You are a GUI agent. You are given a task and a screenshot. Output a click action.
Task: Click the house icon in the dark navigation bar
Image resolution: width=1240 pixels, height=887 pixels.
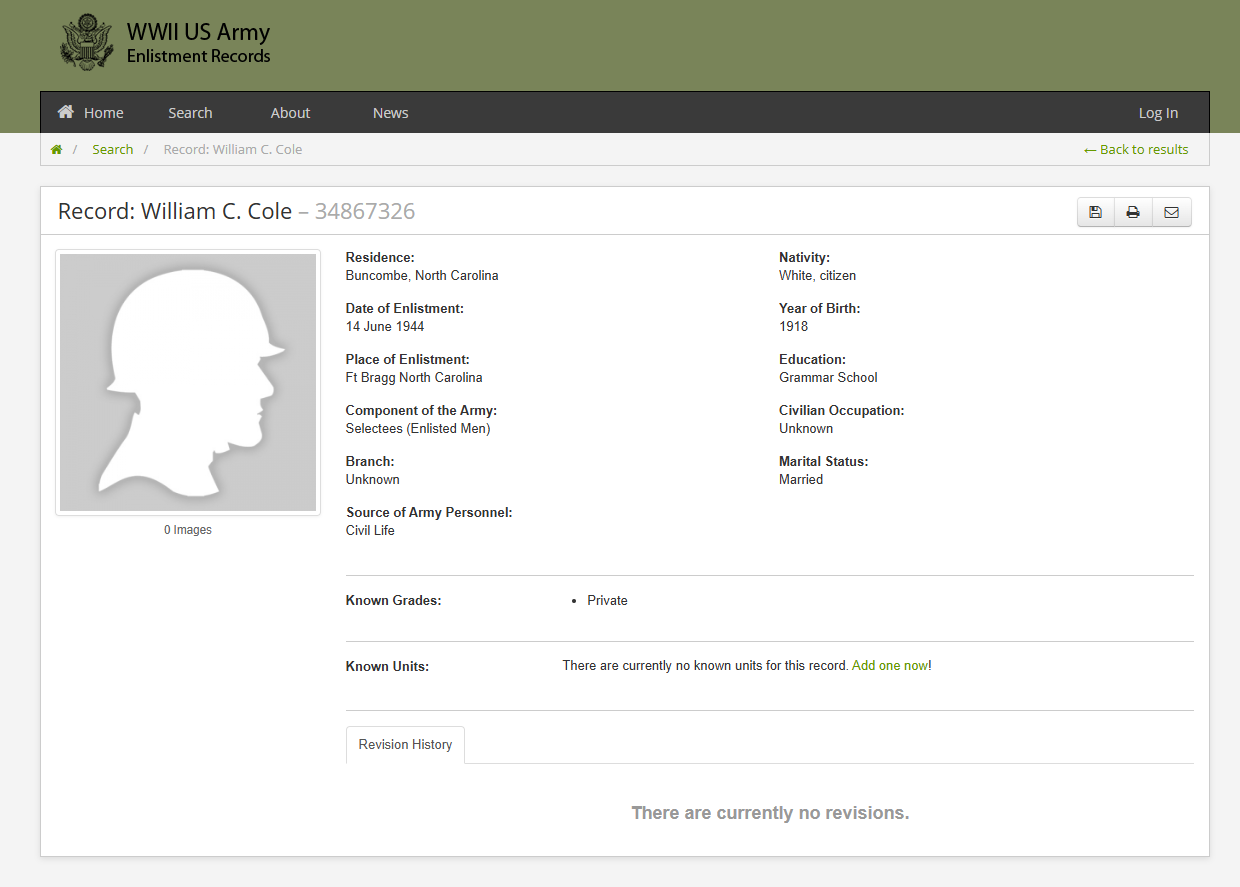click(66, 112)
